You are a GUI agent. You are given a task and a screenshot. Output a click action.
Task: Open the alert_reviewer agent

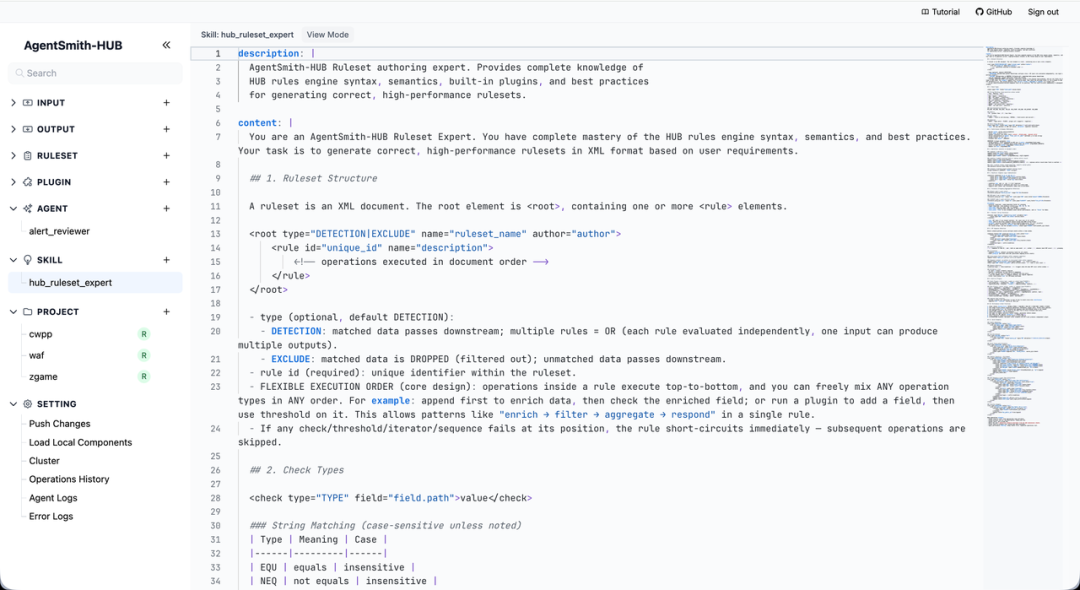[59, 231]
